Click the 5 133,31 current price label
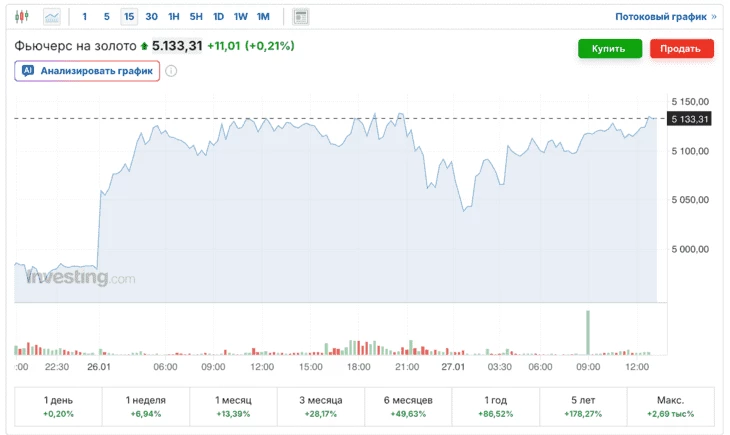 [691, 119]
